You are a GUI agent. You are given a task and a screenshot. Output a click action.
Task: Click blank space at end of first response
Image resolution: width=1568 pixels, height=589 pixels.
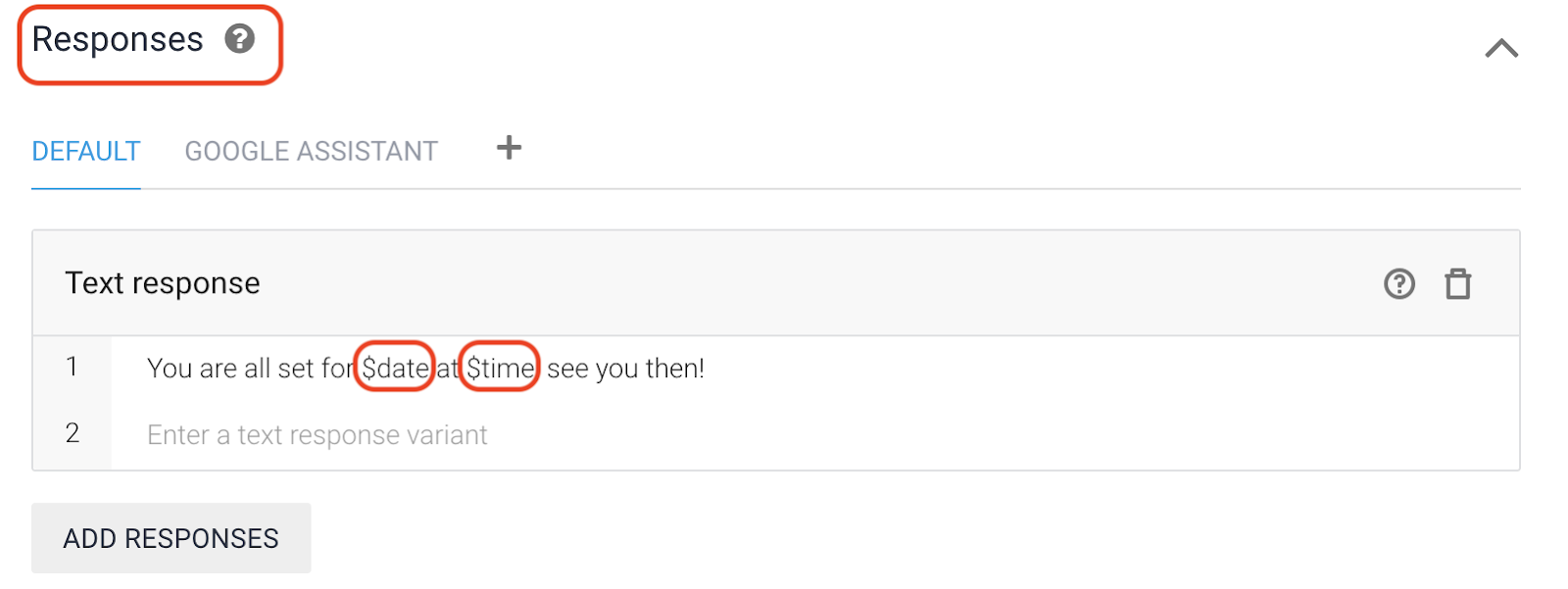pos(1078,368)
